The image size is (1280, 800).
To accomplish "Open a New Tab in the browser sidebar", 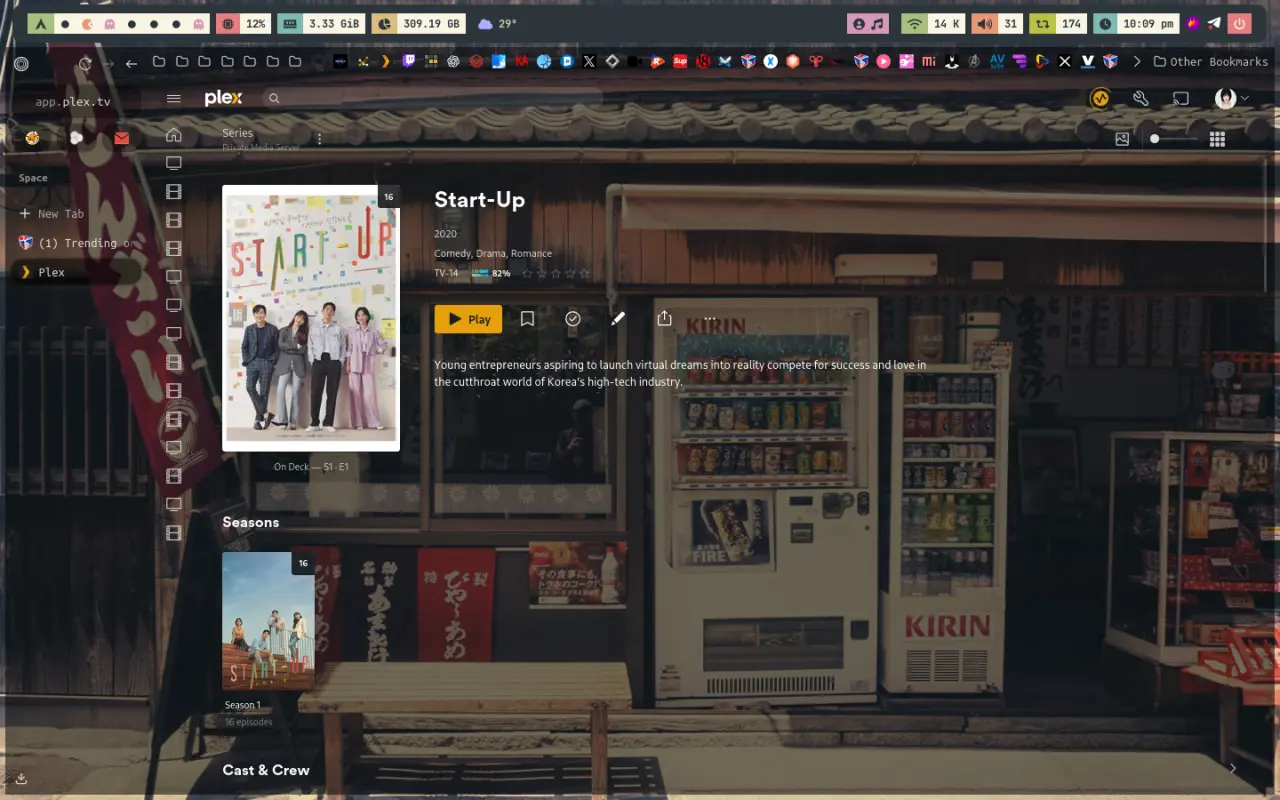I will (52, 214).
